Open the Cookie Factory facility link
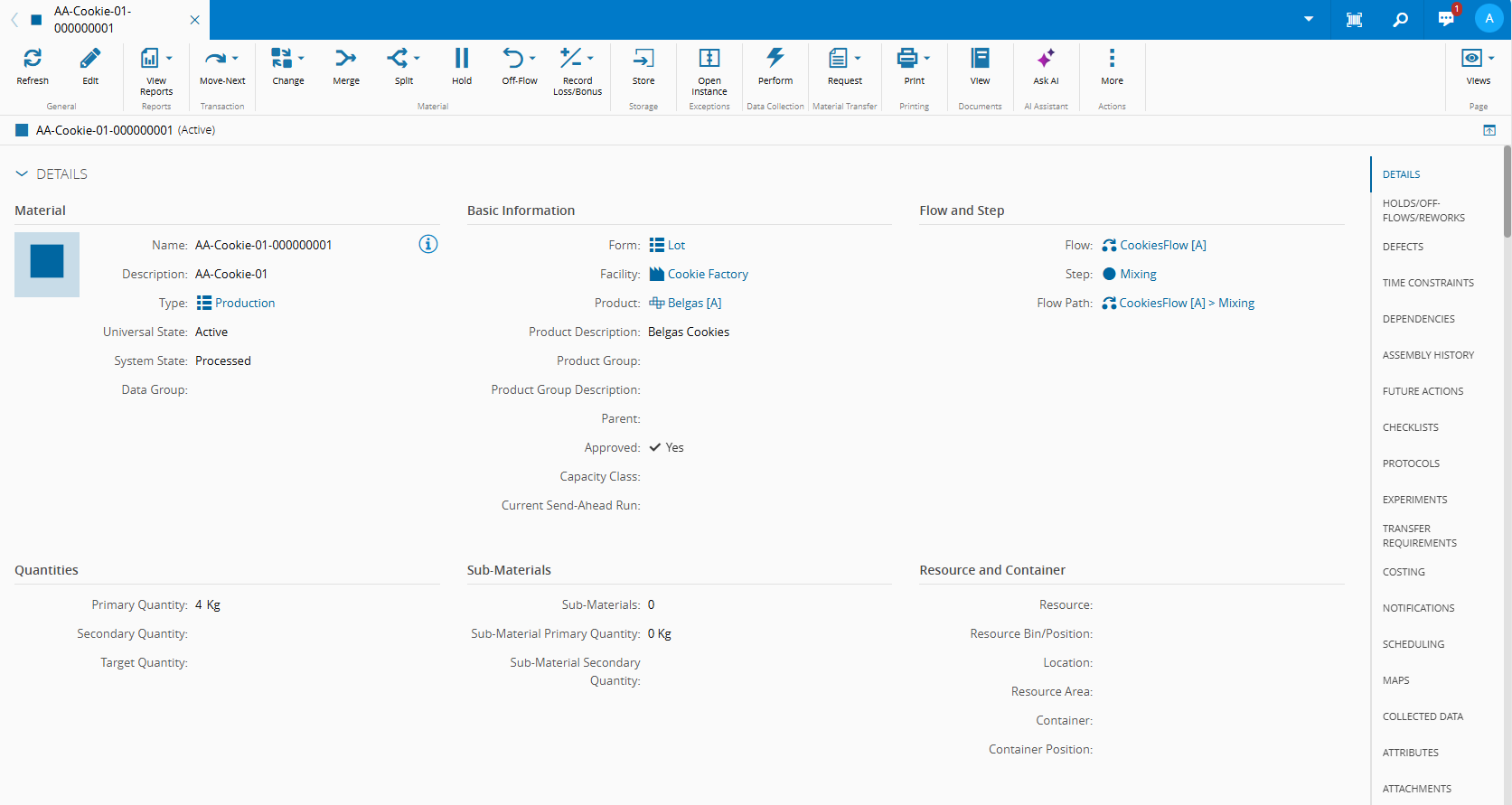 point(708,274)
